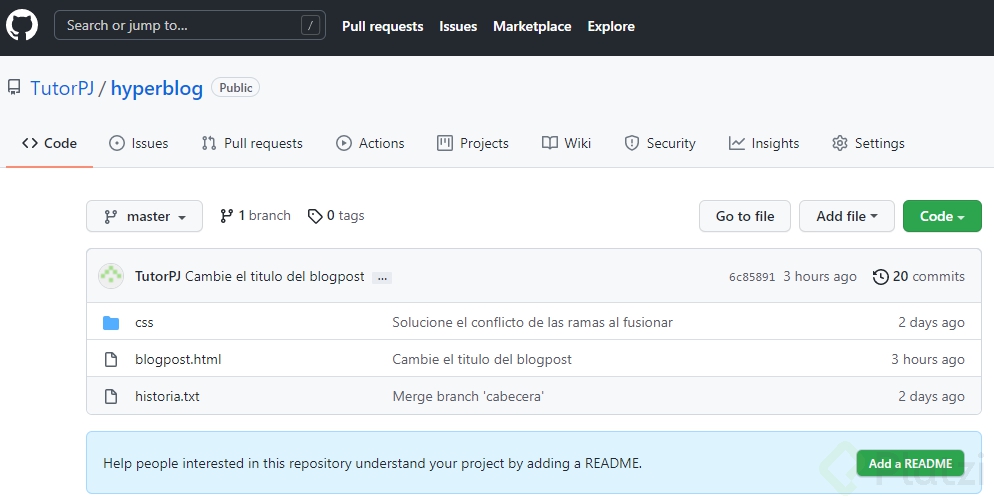Image resolution: width=994 pixels, height=502 pixels.
Task: Open the 20 commits history link
Action: tap(919, 276)
